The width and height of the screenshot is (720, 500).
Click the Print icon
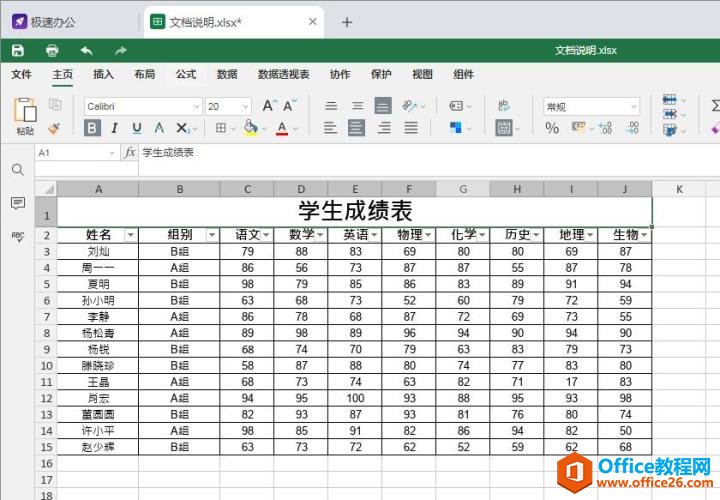pyautogui.click(x=52, y=51)
